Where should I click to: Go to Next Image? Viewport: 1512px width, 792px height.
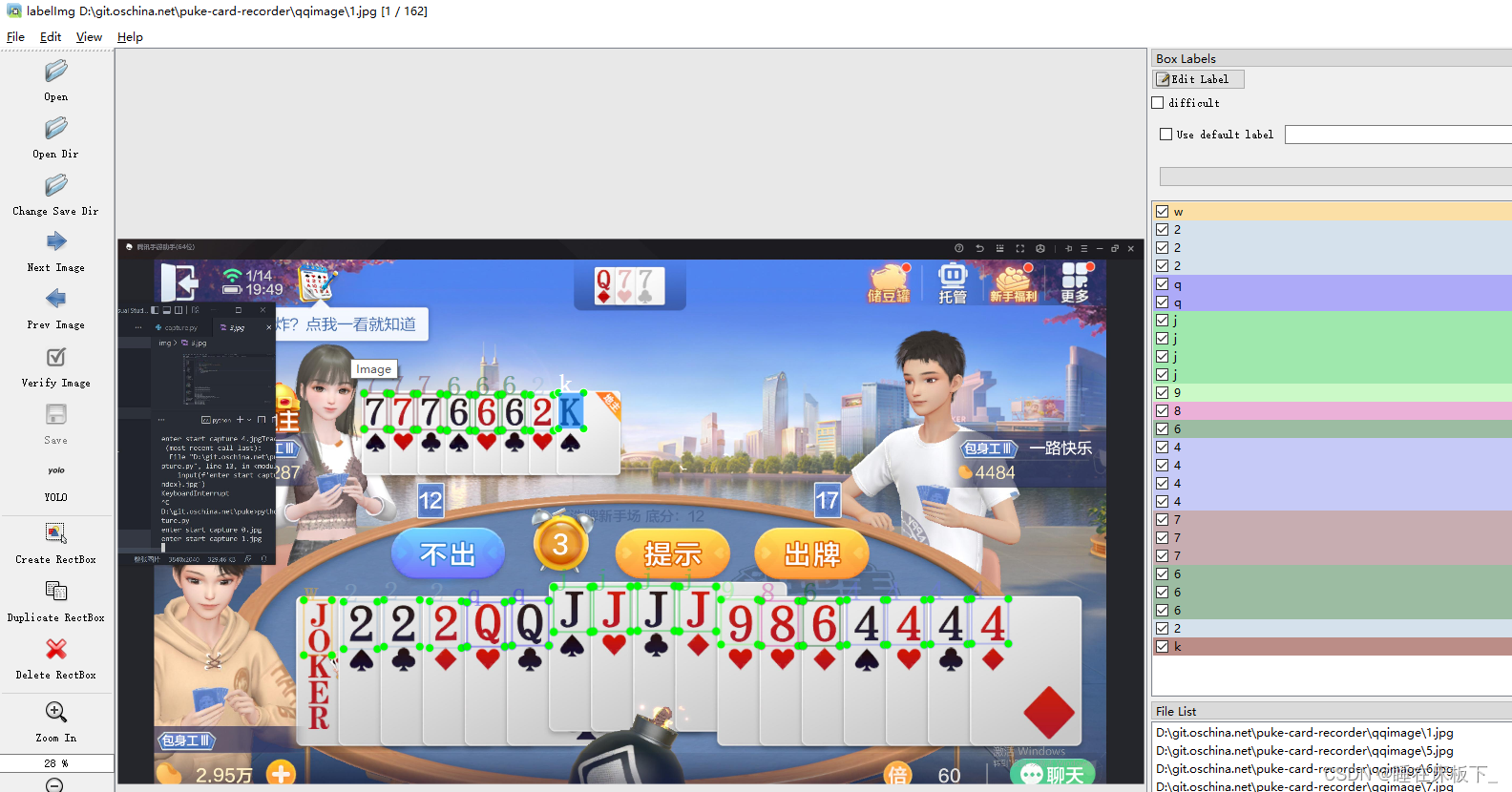point(56,241)
